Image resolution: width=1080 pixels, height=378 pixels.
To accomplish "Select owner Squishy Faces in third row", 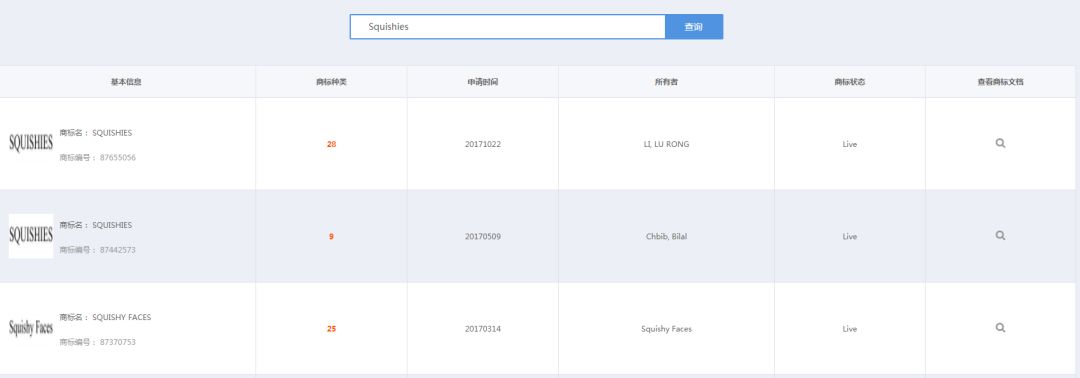I will pos(666,329).
